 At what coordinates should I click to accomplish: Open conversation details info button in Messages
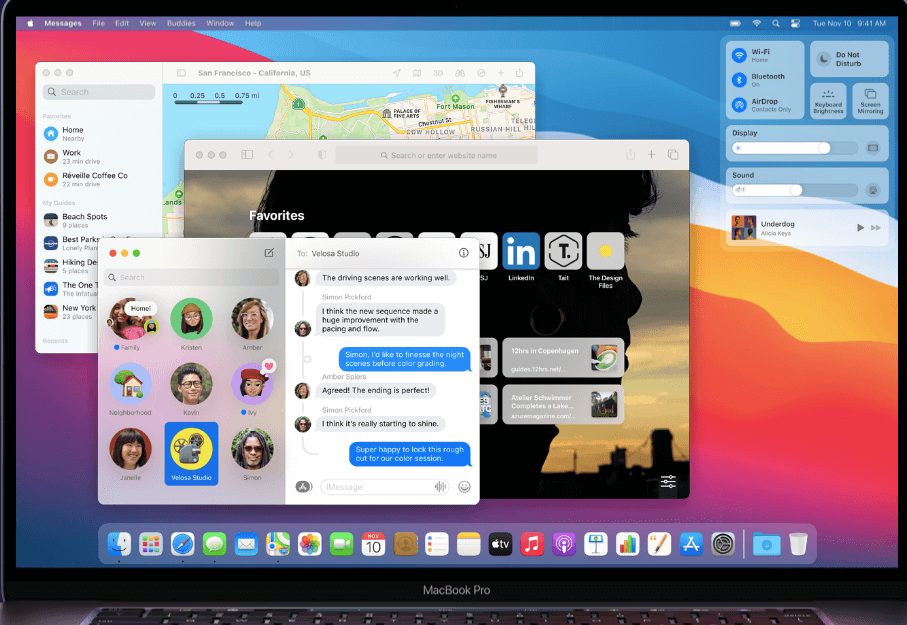pyautogui.click(x=463, y=253)
